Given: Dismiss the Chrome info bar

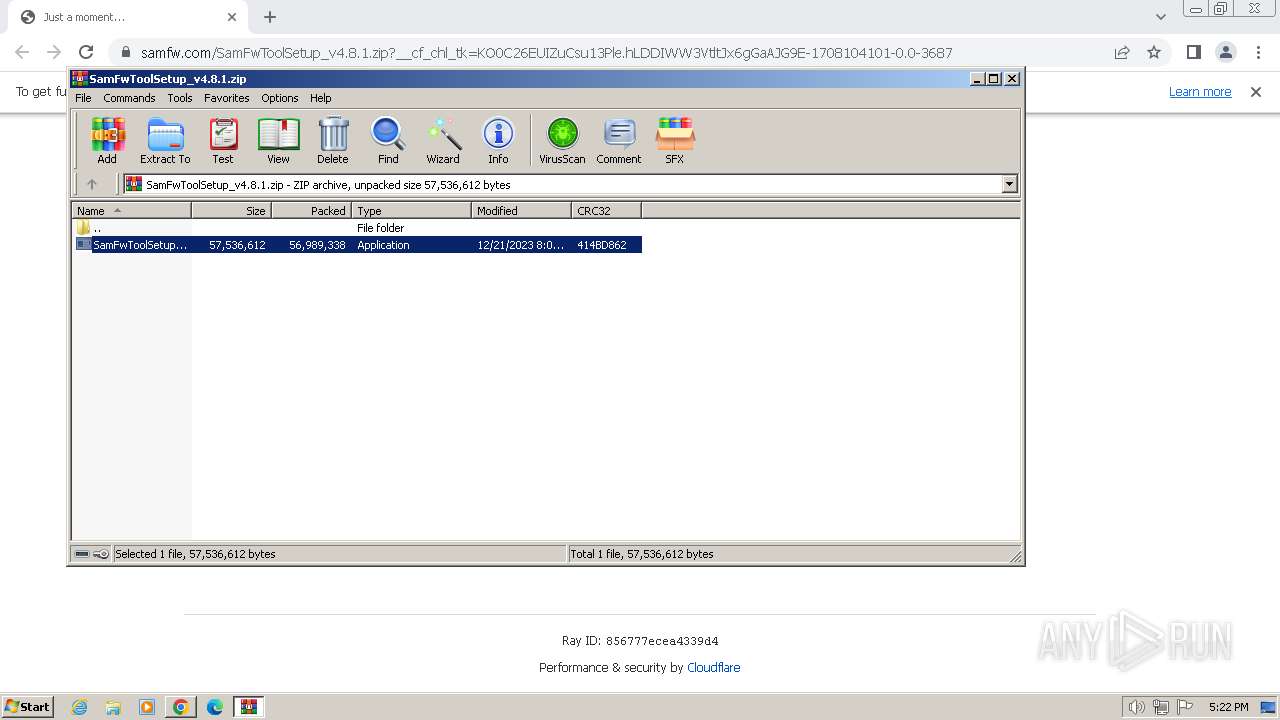Looking at the screenshot, I should (x=1256, y=92).
